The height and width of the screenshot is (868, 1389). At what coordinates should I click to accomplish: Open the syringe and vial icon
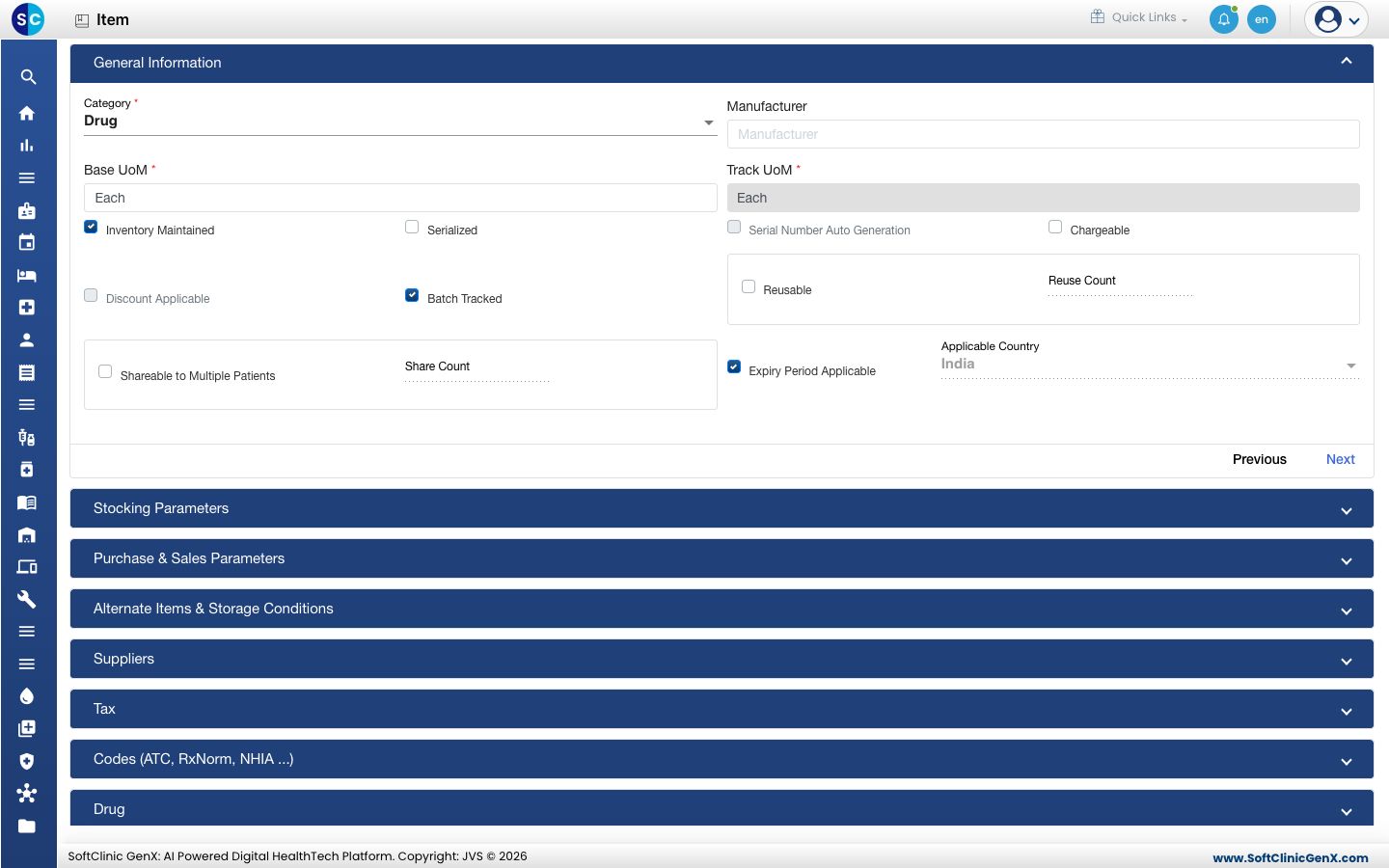coord(27,437)
